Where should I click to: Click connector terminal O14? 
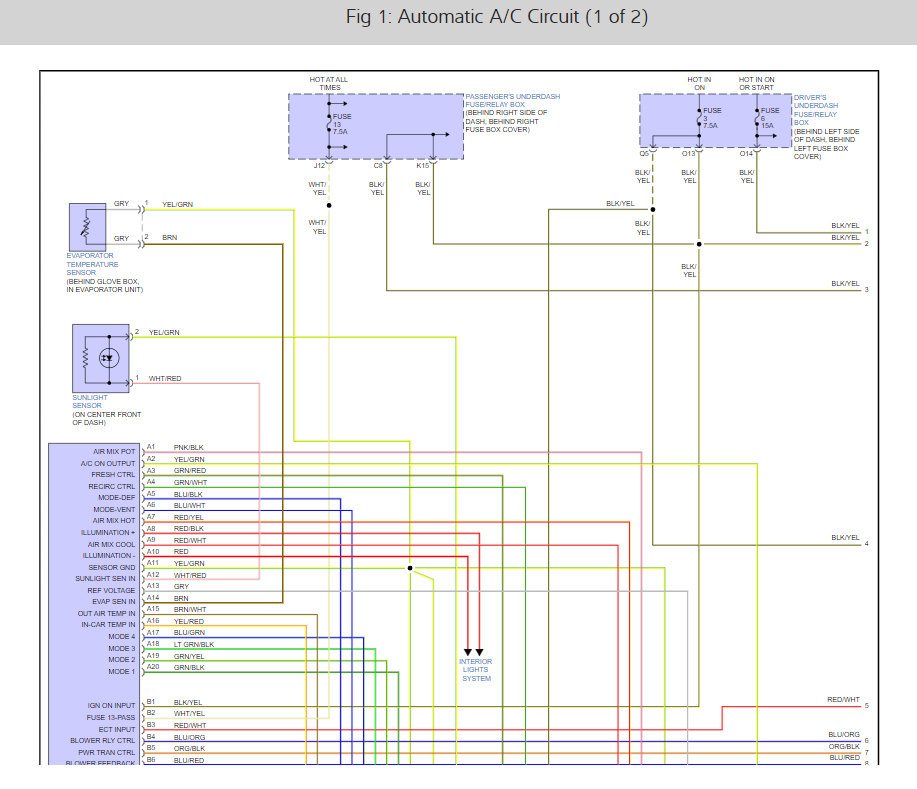pyautogui.click(x=746, y=153)
